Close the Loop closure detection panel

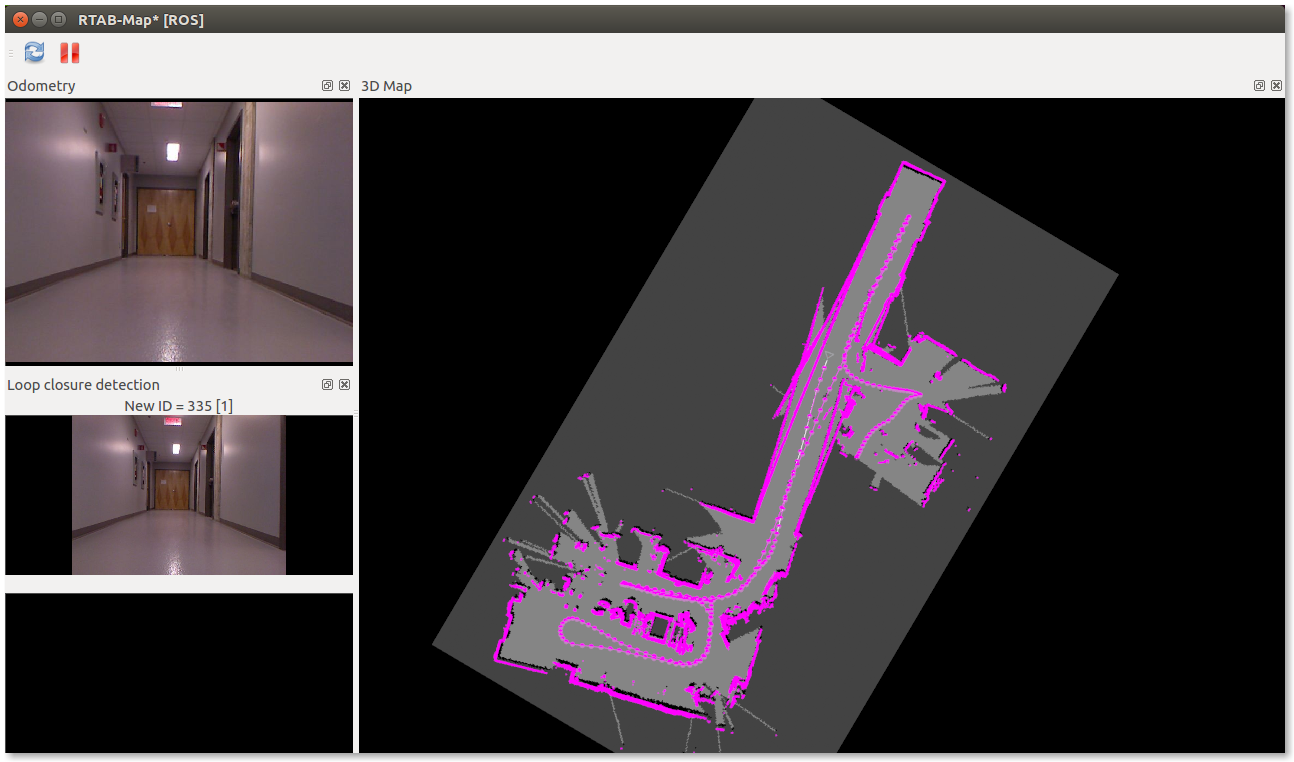344,385
